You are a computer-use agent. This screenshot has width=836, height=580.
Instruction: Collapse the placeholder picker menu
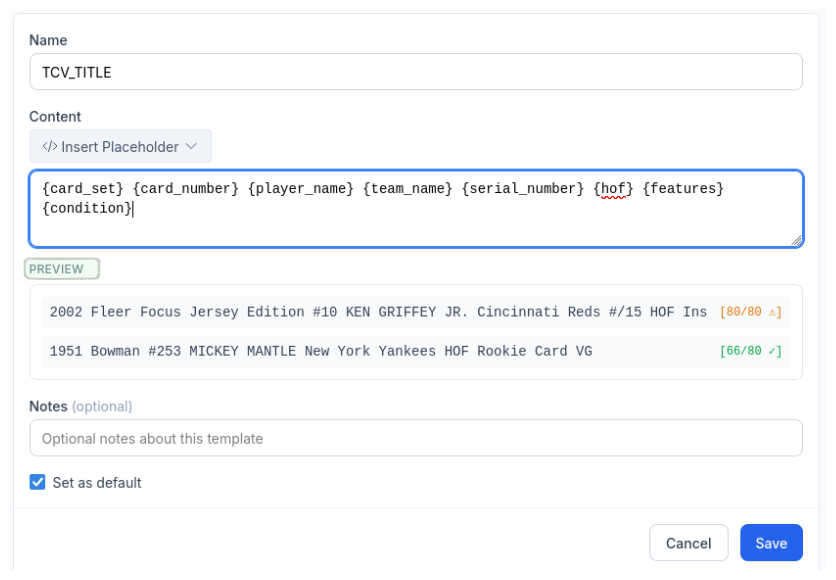120,146
